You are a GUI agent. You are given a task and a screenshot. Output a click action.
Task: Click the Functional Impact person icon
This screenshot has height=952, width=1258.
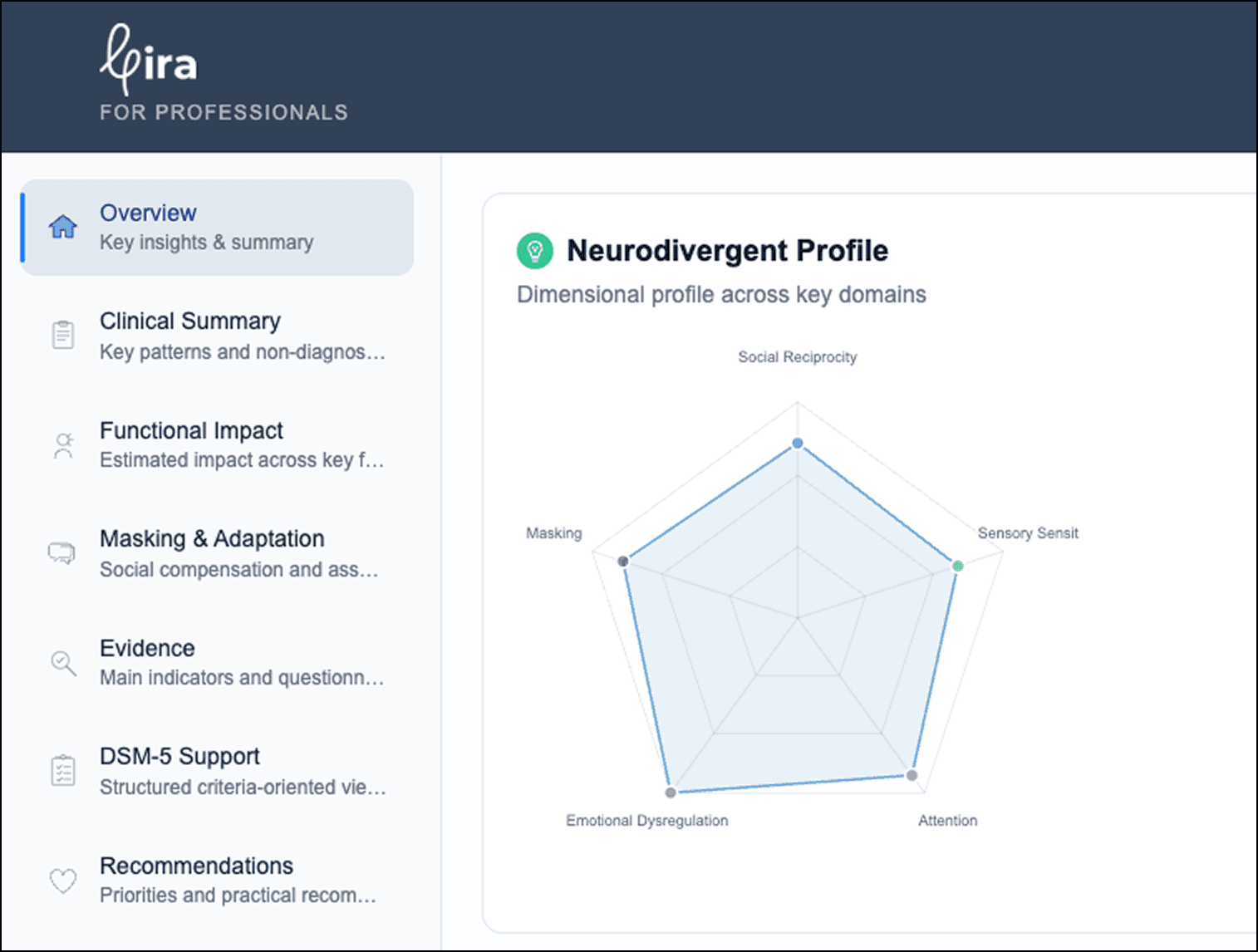[x=63, y=445]
